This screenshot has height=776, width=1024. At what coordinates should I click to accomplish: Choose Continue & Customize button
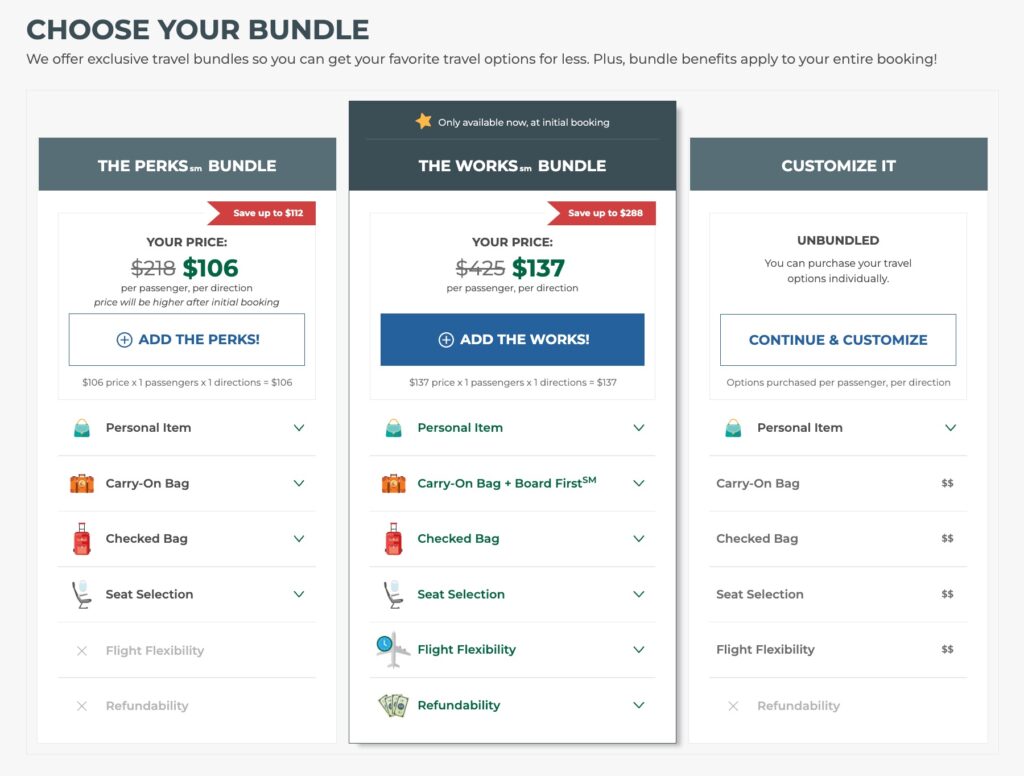pyautogui.click(x=838, y=340)
